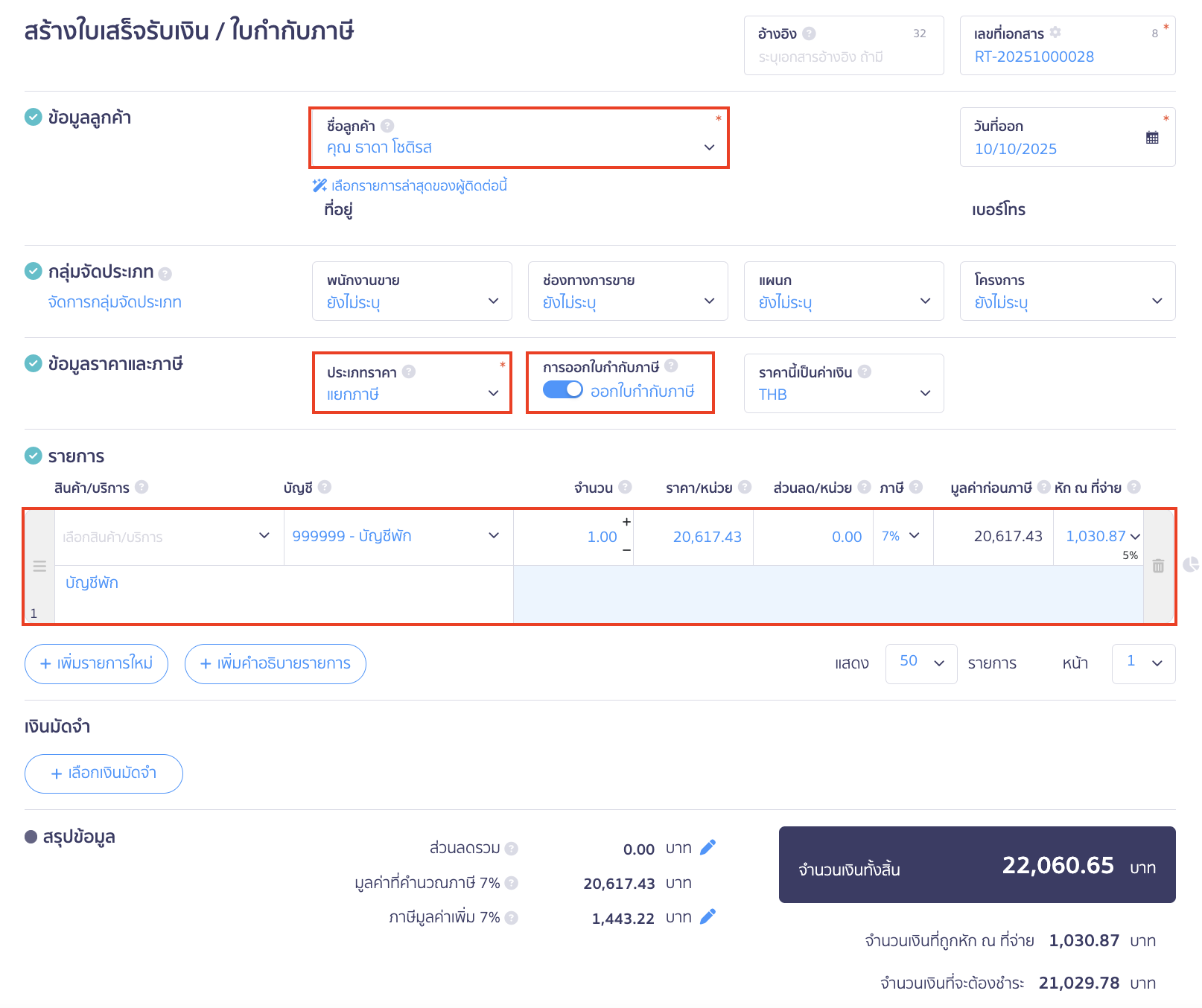Click the trash icon to delete row 1
The height and width of the screenshot is (1008, 1202).
(x=1158, y=566)
